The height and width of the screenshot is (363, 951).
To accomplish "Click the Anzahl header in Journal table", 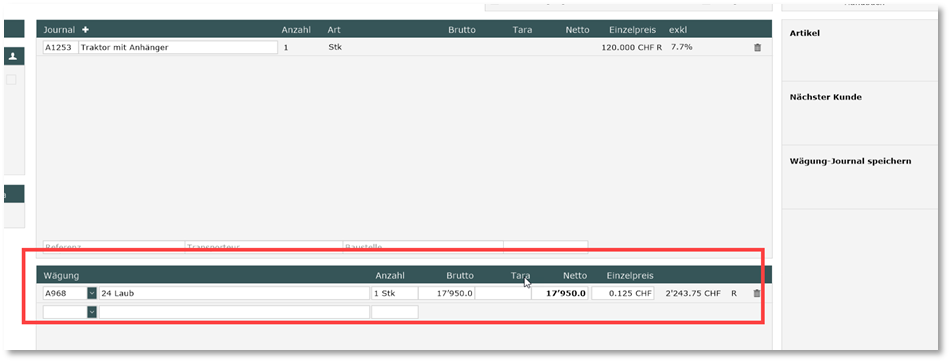I will tap(295, 30).
